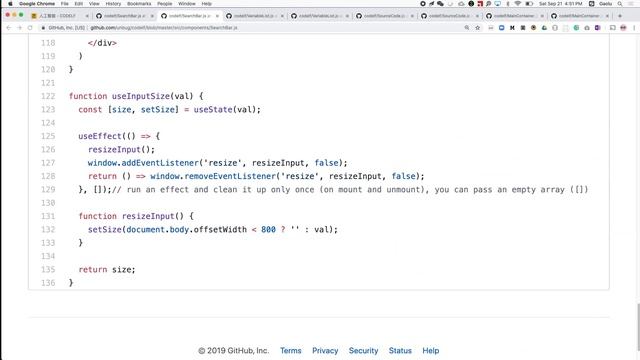Open the Chrome File menu

(64, 4)
